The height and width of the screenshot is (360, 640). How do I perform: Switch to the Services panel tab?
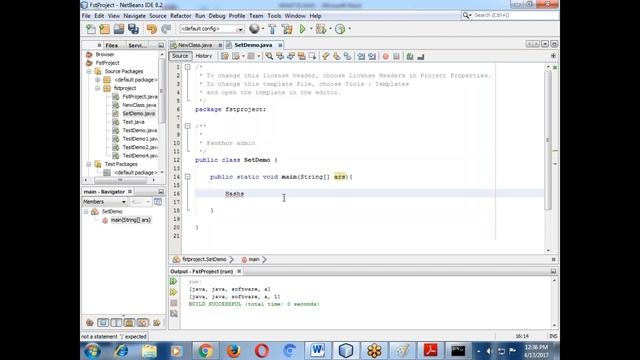[138, 45]
